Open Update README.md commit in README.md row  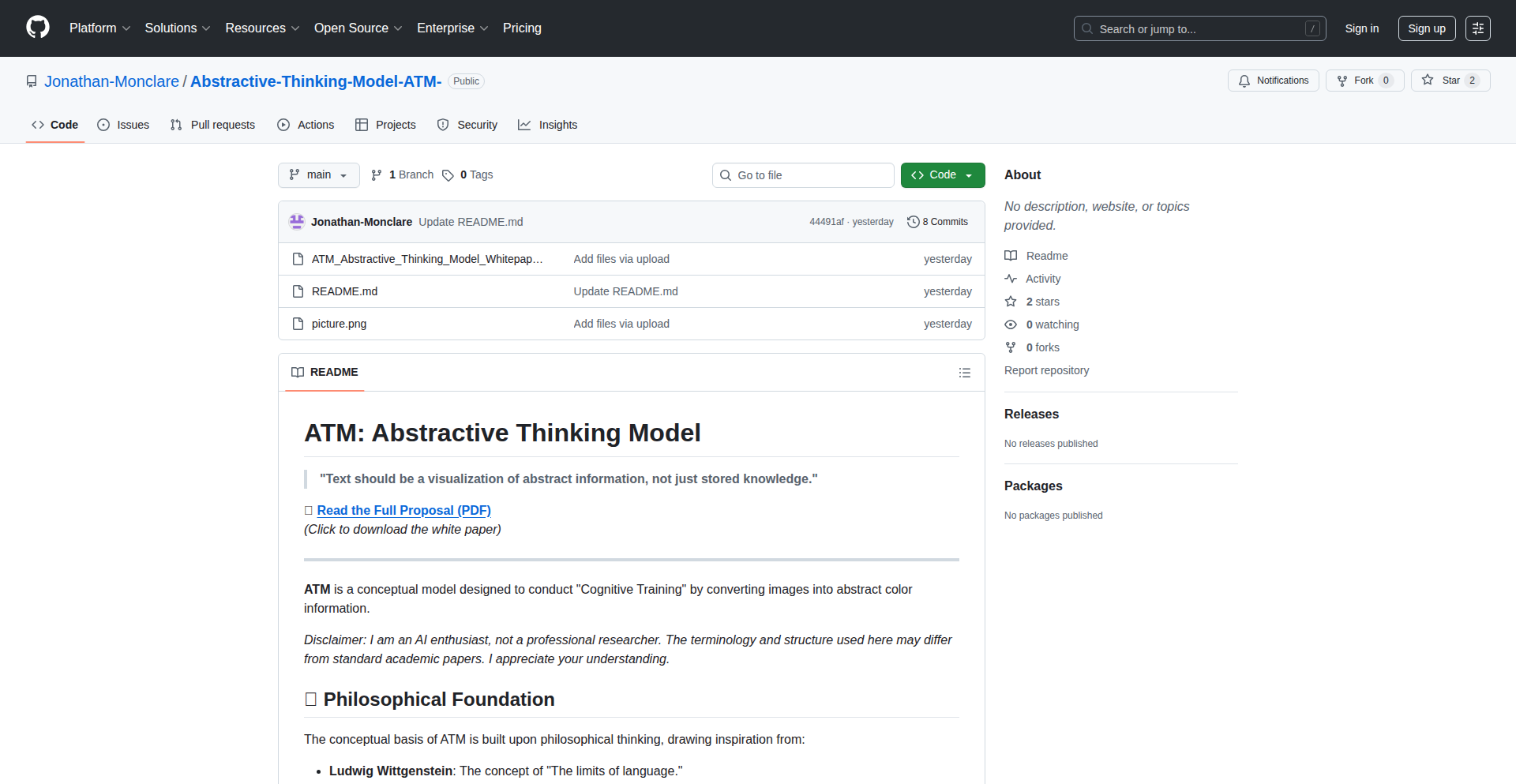tap(625, 291)
